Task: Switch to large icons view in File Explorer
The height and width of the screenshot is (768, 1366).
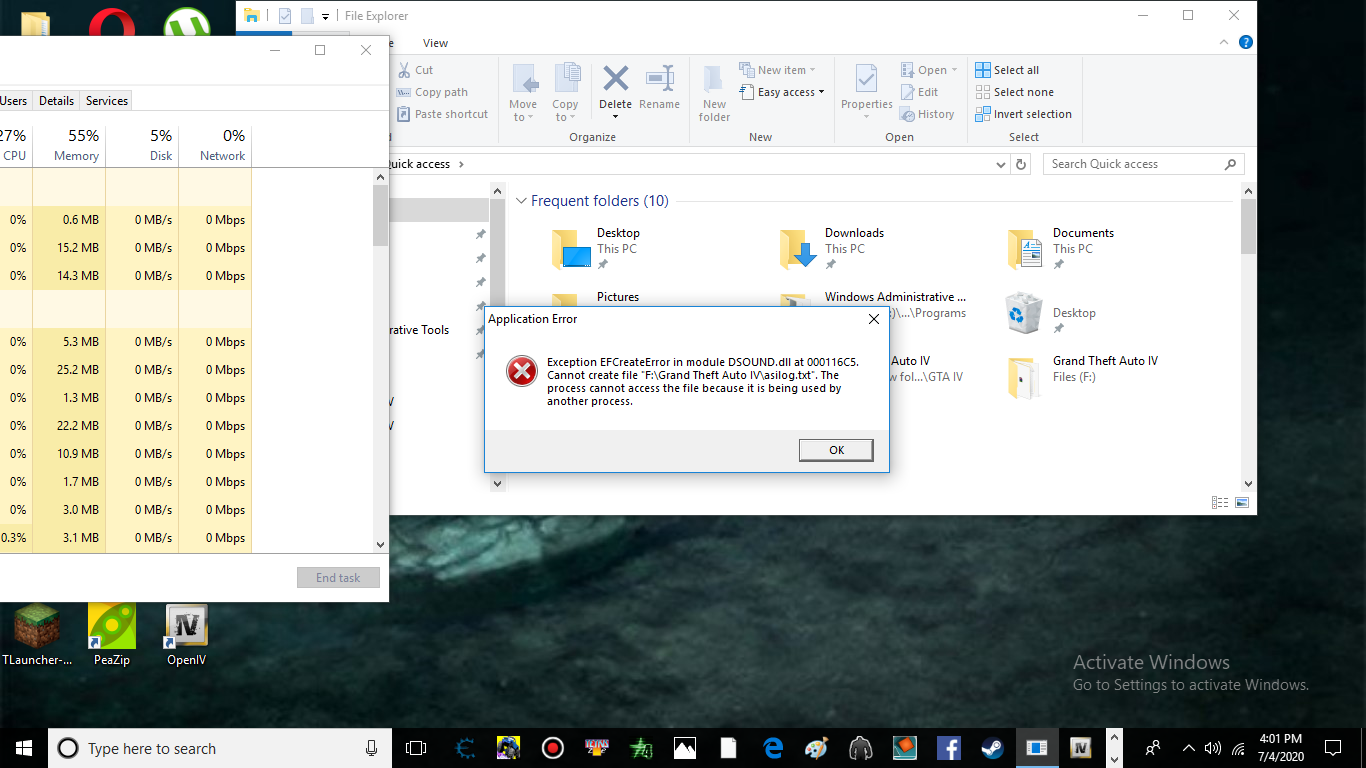Action: pos(1242,503)
